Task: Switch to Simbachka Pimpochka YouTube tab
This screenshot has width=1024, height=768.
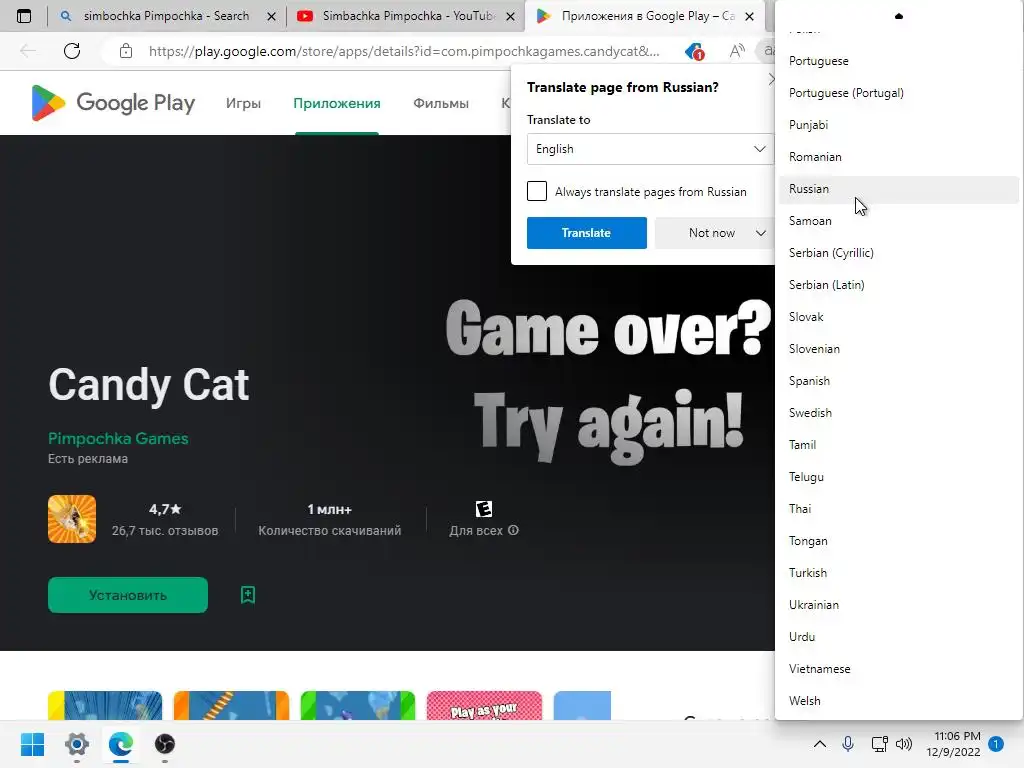Action: (405, 16)
